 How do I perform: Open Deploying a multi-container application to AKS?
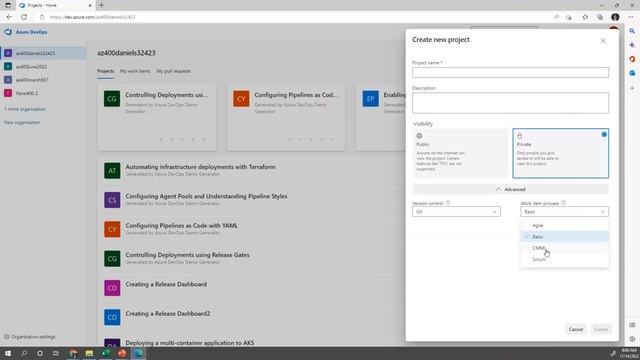[190, 343]
